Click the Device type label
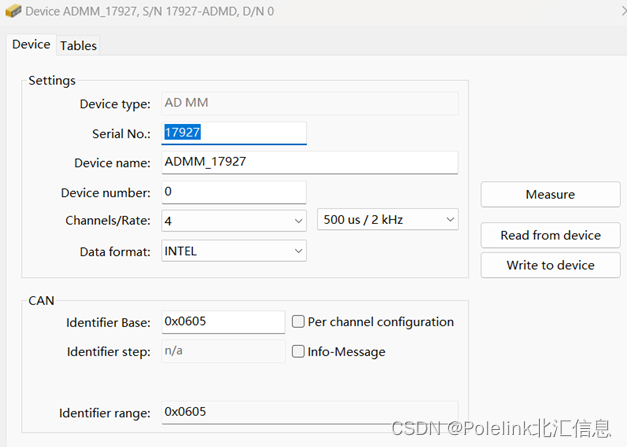Screen dimensions: 627x447 tap(115, 104)
